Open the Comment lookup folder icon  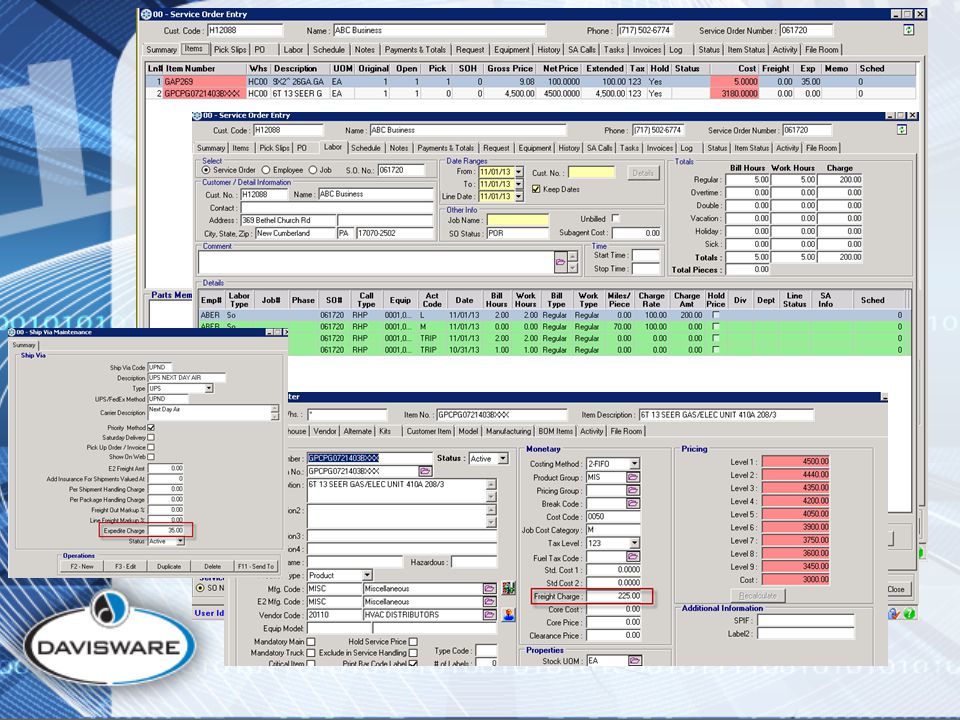tap(560, 261)
